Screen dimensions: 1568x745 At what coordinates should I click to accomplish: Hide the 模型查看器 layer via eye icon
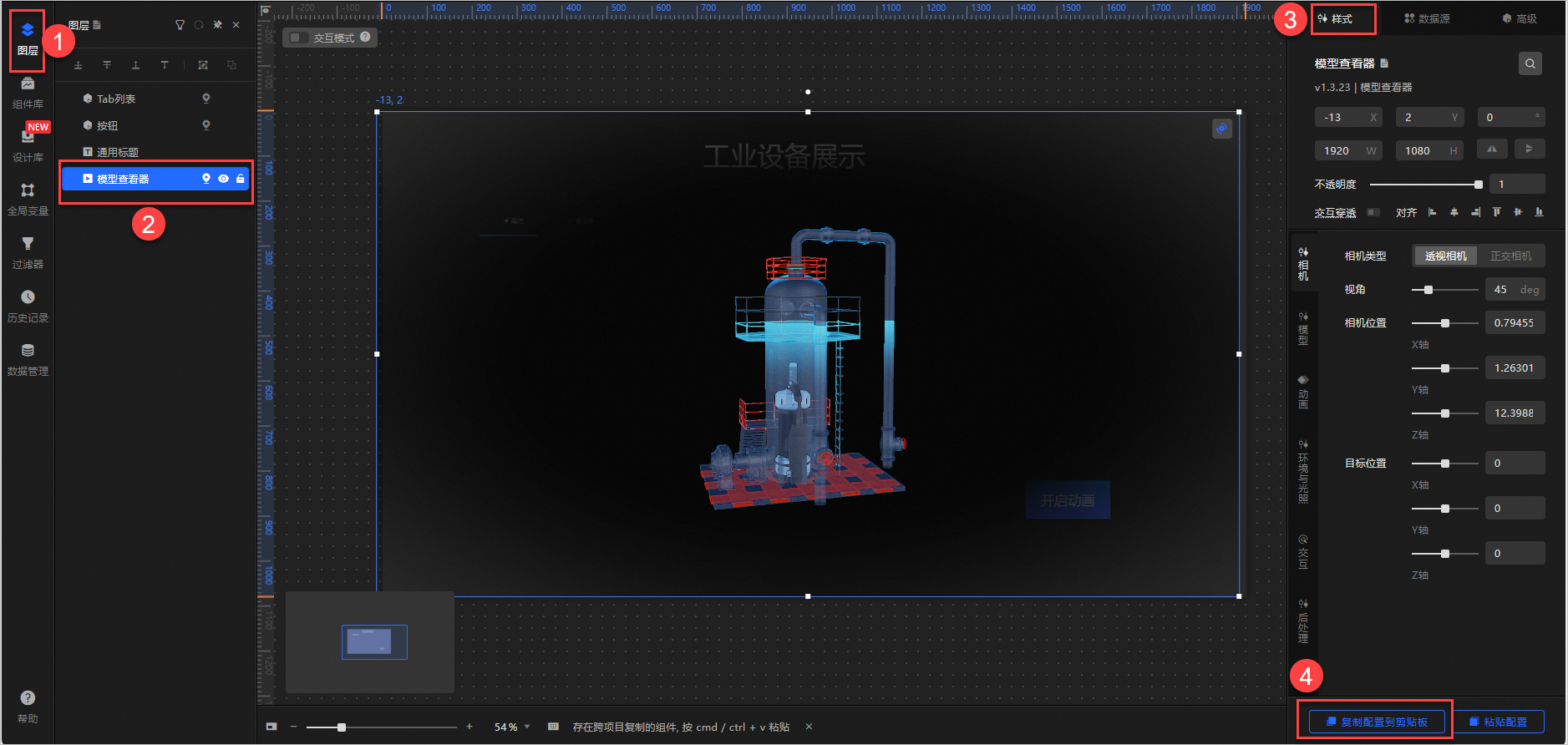tap(223, 179)
